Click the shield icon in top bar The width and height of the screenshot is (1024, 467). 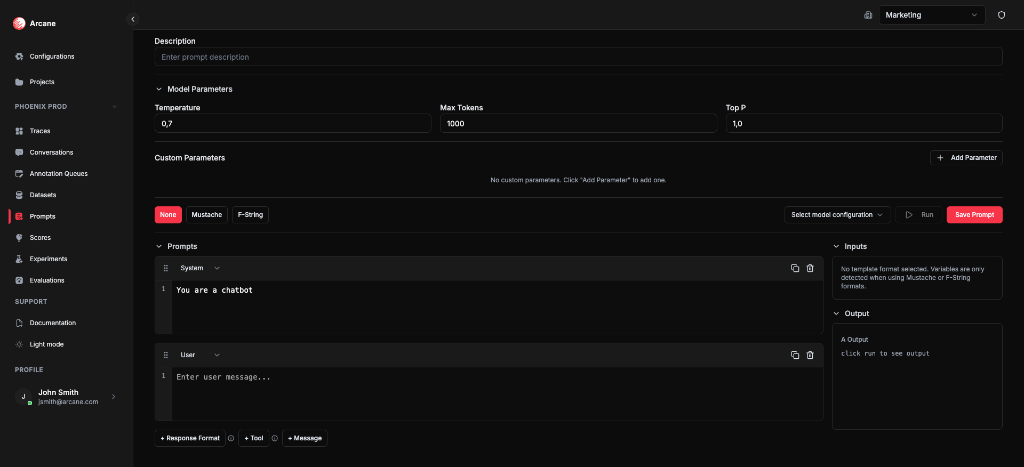click(1001, 15)
